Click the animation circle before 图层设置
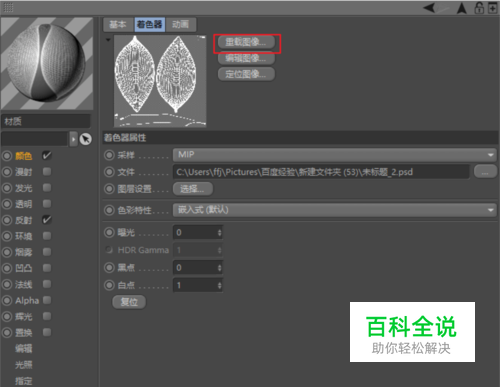The width and height of the screenshot is (500, 387). coord(109,189)
